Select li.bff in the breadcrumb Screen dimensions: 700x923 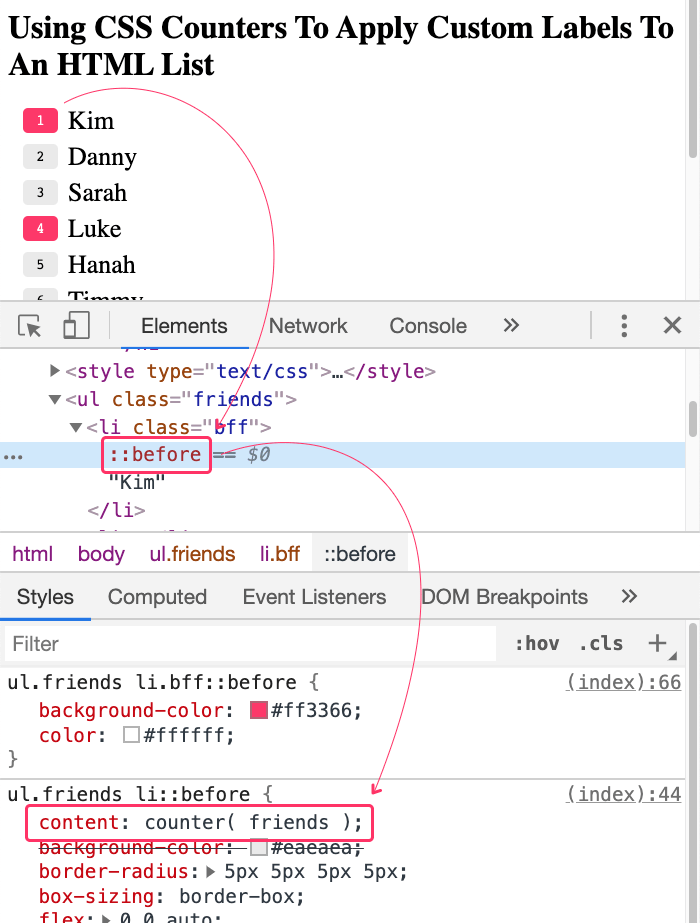(x=280, y=554)
